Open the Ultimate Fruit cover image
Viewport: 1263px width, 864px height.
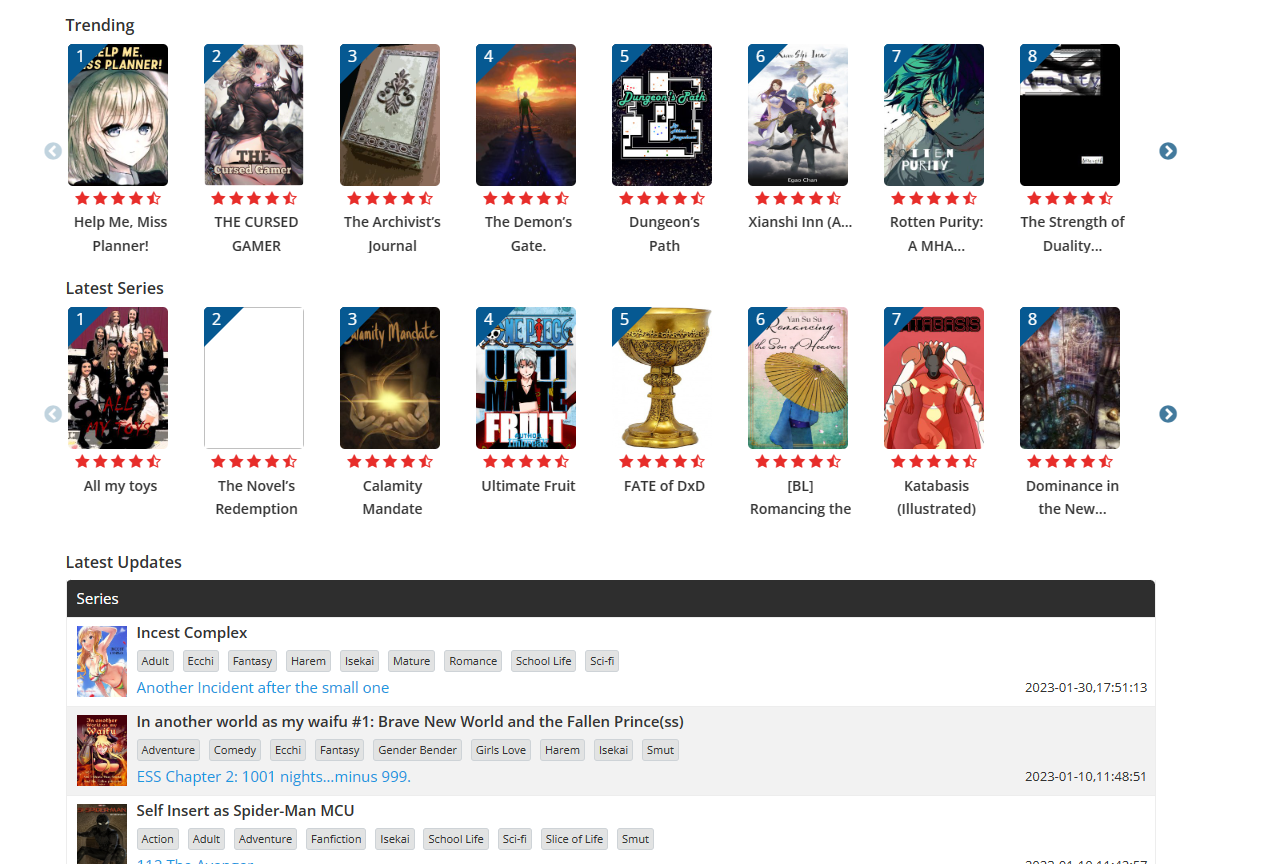[525, 378]
